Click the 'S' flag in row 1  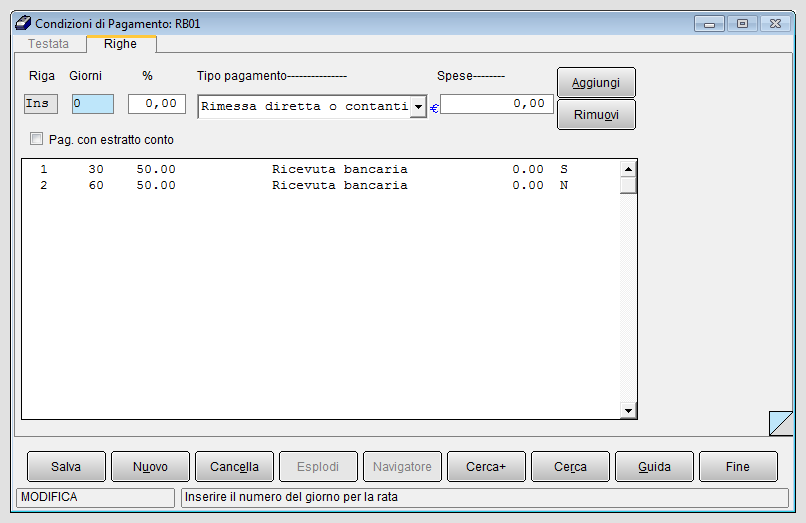564,169
